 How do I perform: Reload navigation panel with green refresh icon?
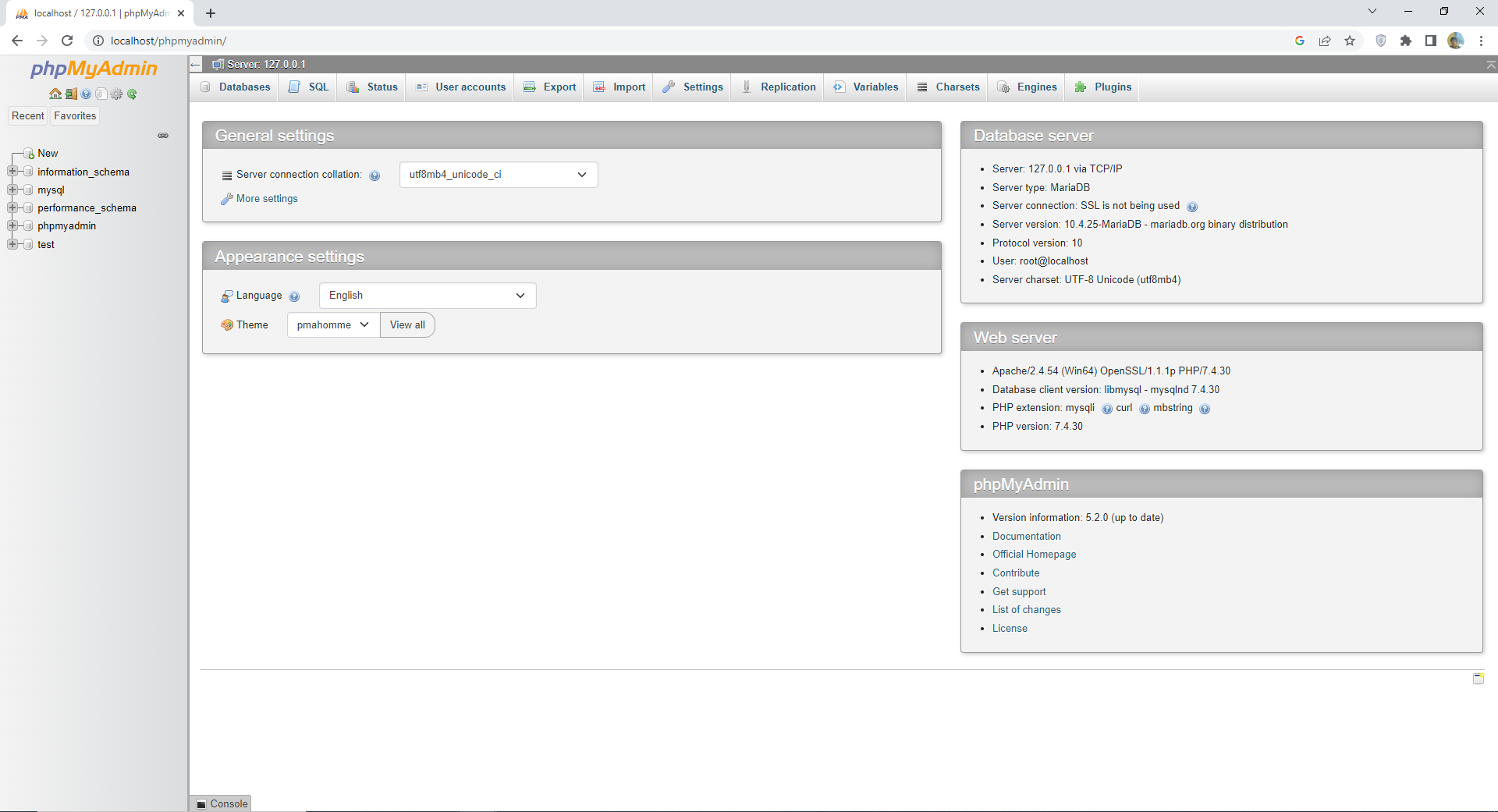click(x=132, y=94)
